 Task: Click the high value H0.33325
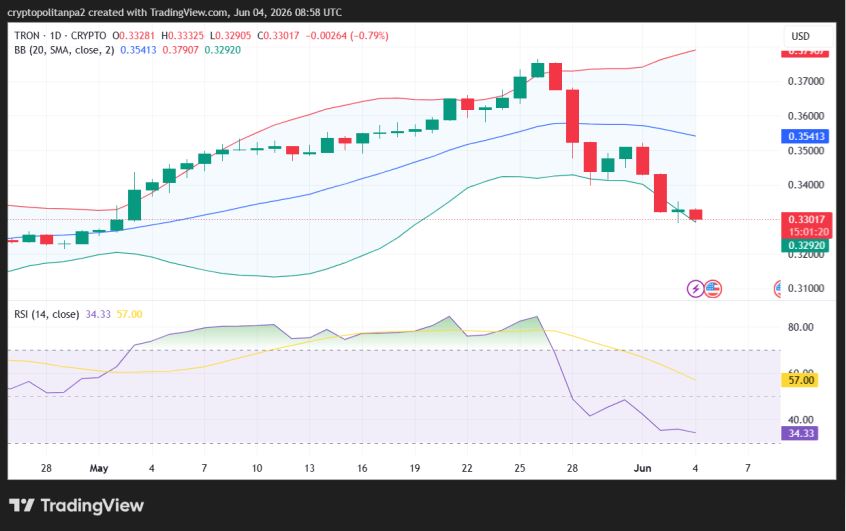182,36
